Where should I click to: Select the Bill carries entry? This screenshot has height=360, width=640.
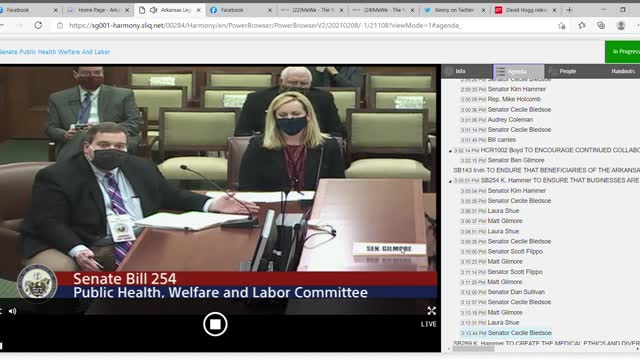488,140
